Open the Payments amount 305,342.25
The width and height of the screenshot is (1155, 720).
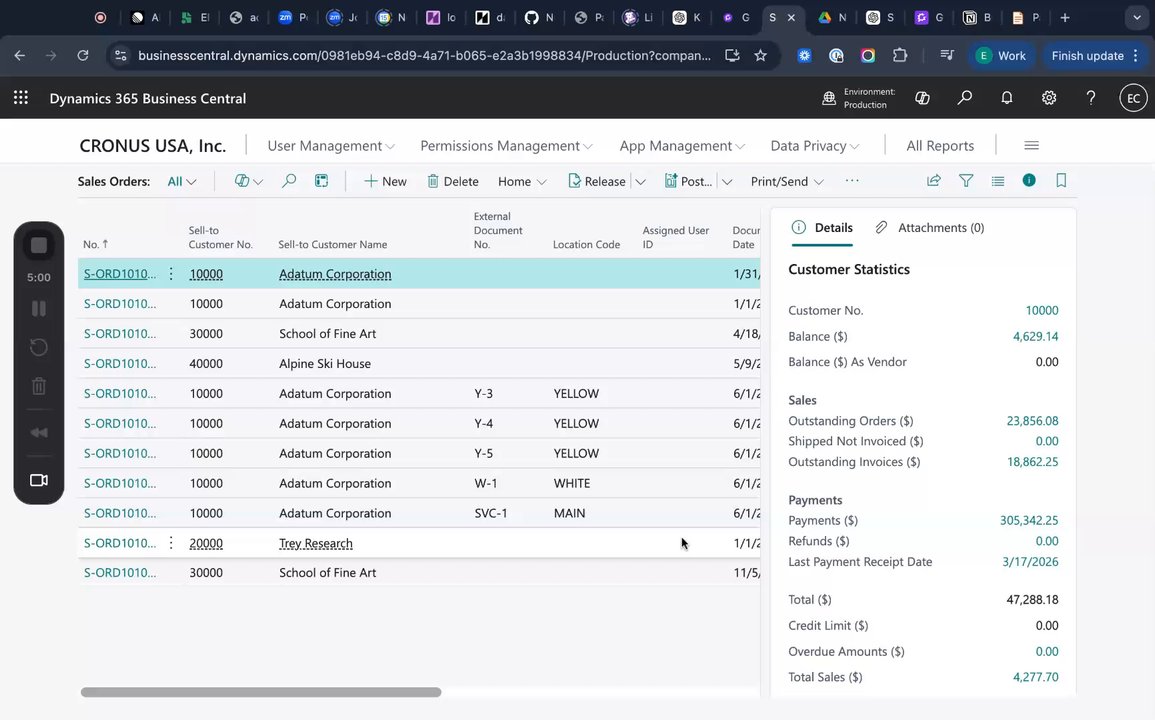pyautogui.click(x=1028, y=520)
